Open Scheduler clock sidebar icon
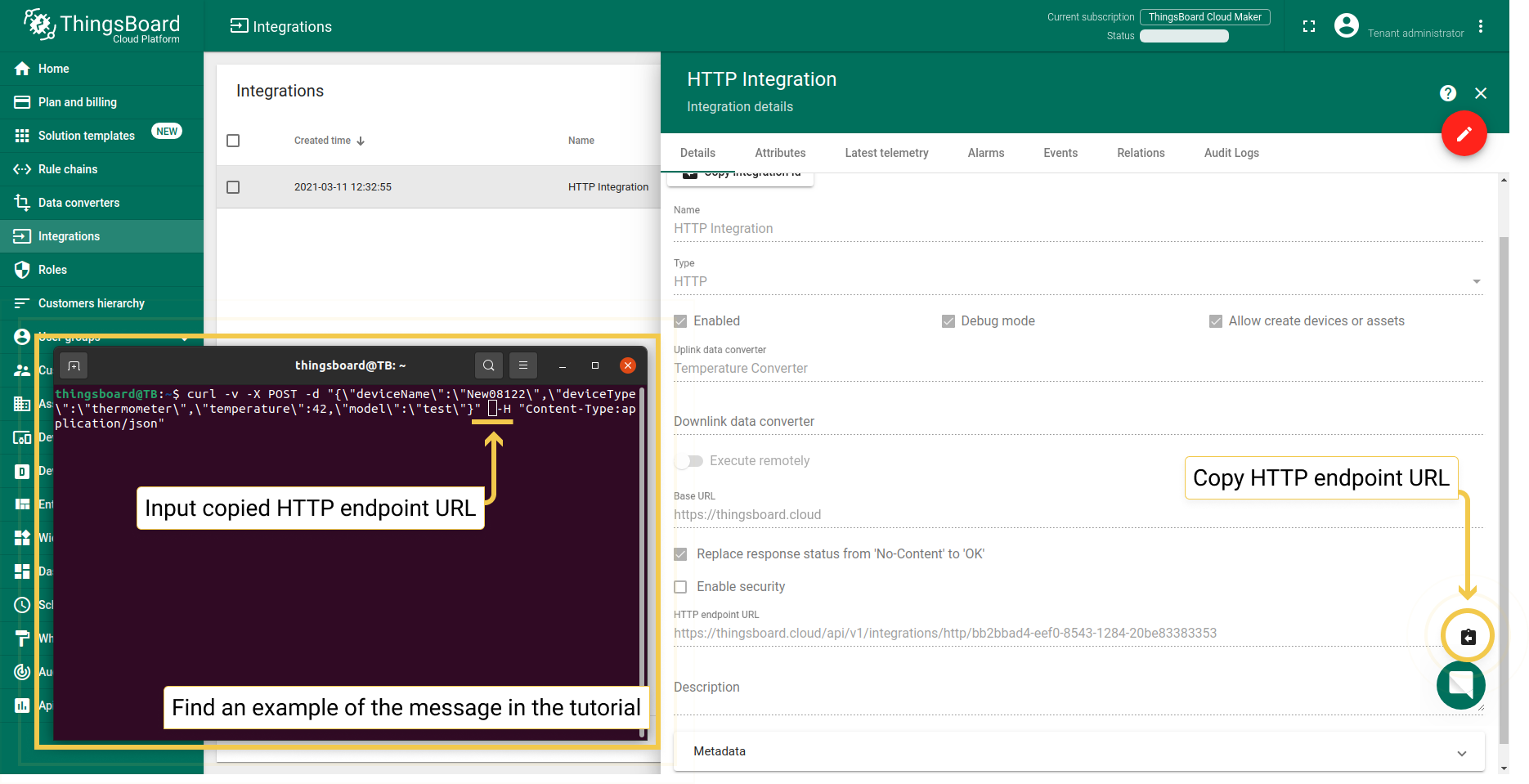The height and width of the screenshot is (784, 1529). point(22,605)
